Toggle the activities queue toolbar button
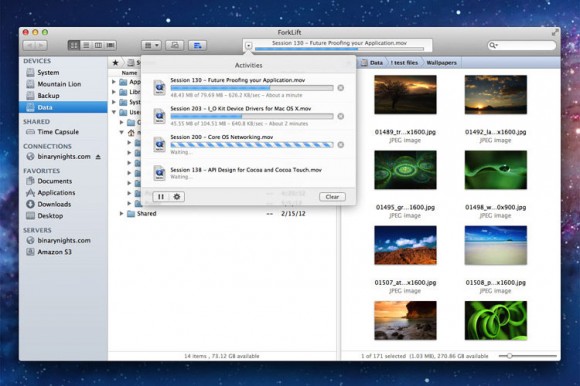580x386 pixels. pos(198,45)
